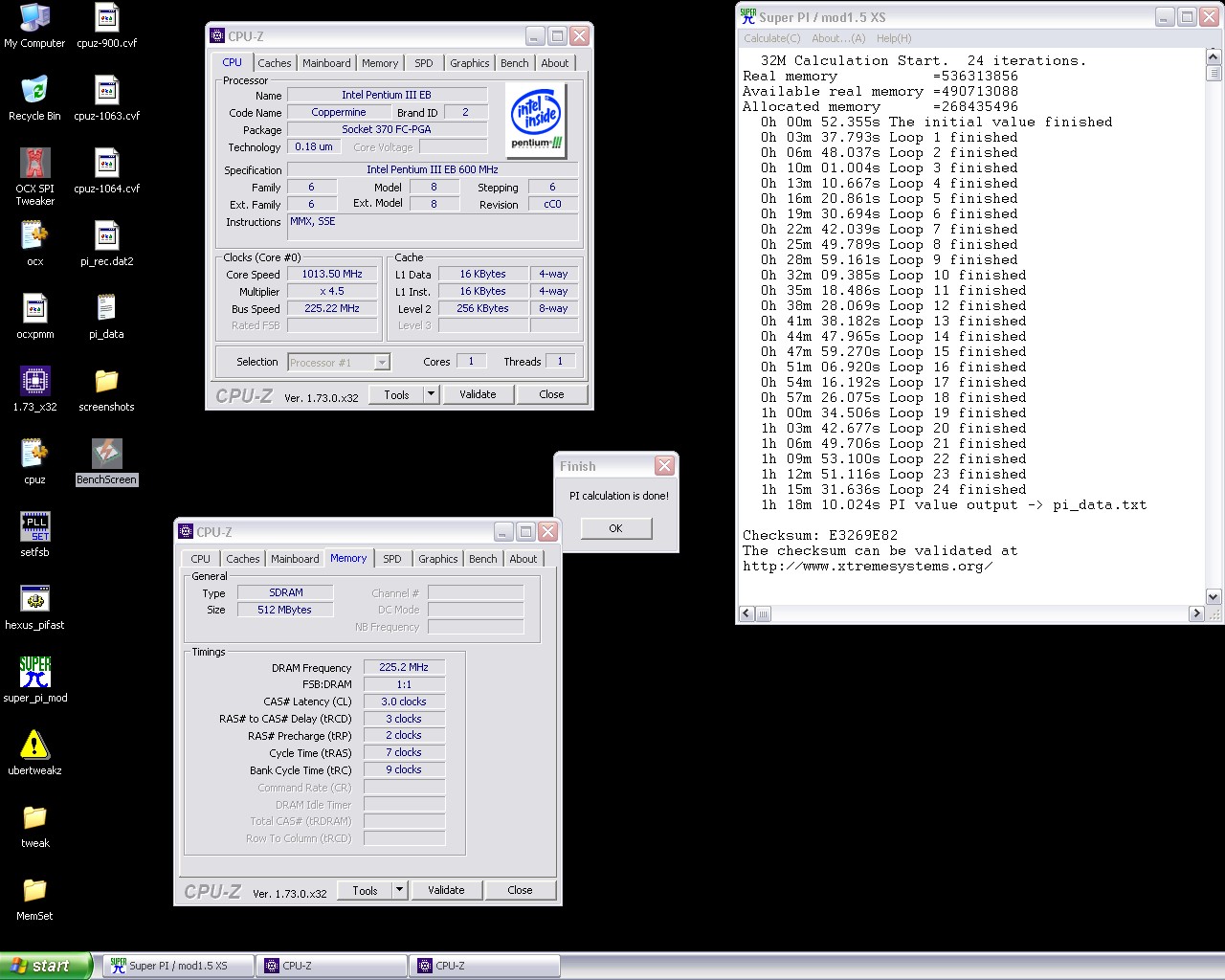Screen dimensions: 1225x980
Task: Open Help(H) menu in Super PI
Action: [x=894, y=38]
